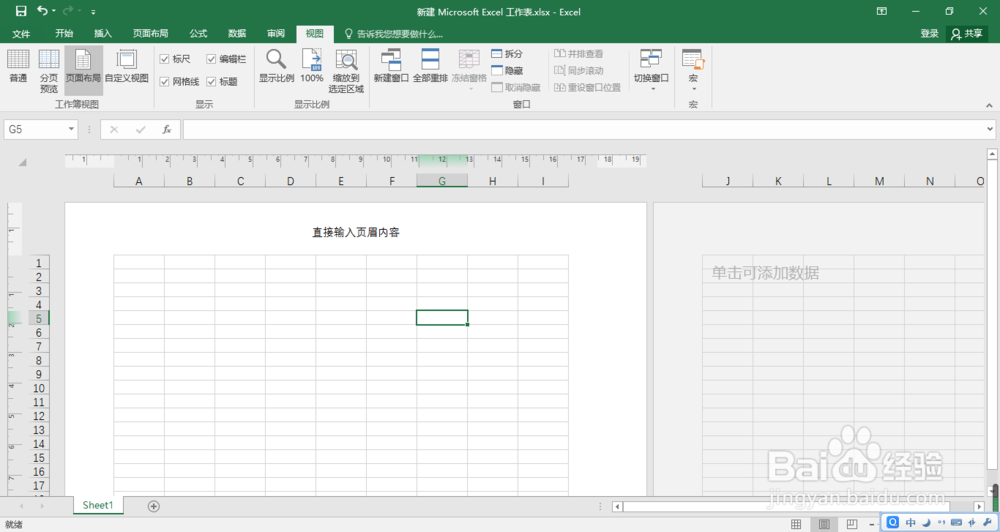Select row 5 header
The height and width of the screenshot is (532, 1000).
point(38,318)
